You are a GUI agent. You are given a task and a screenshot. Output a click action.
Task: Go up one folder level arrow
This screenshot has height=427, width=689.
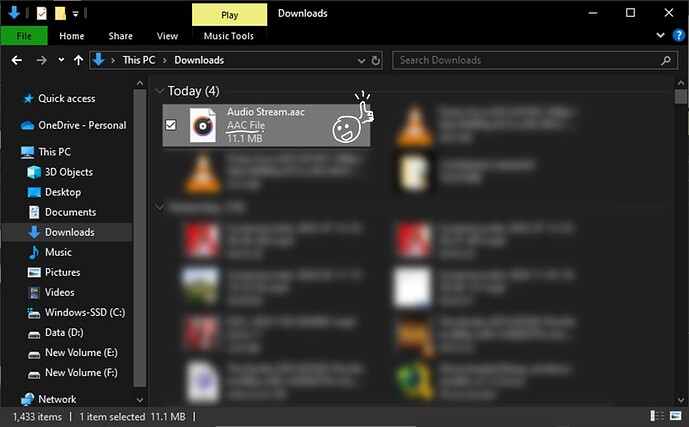pyautogui.click(x=78, y=60)
